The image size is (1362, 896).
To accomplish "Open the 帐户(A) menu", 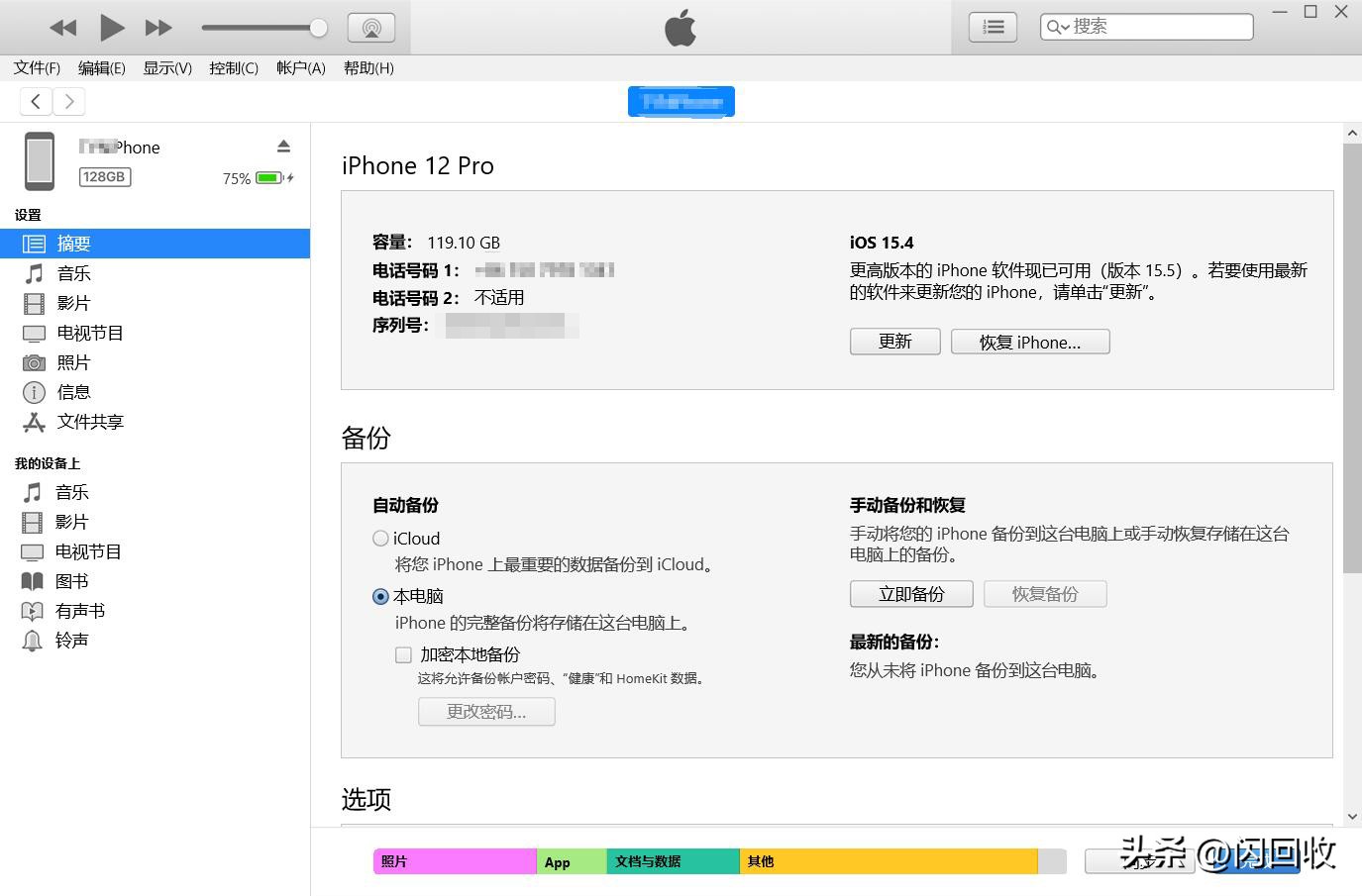I will pos(300,67).
